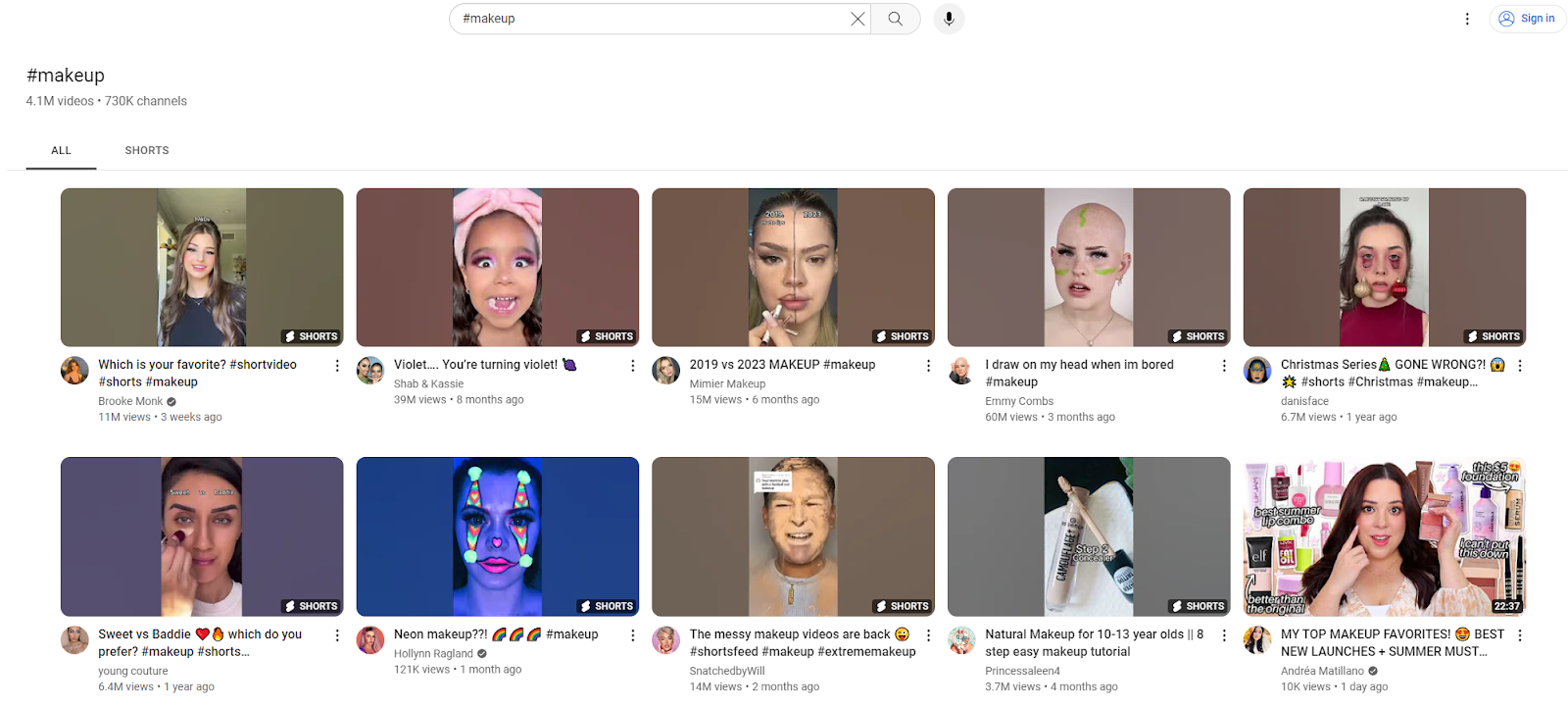Click the Sign in button
Image resolution: width=1568 pixels, height=707 pixels.
pyautogui.click(x=1528, y=19)
